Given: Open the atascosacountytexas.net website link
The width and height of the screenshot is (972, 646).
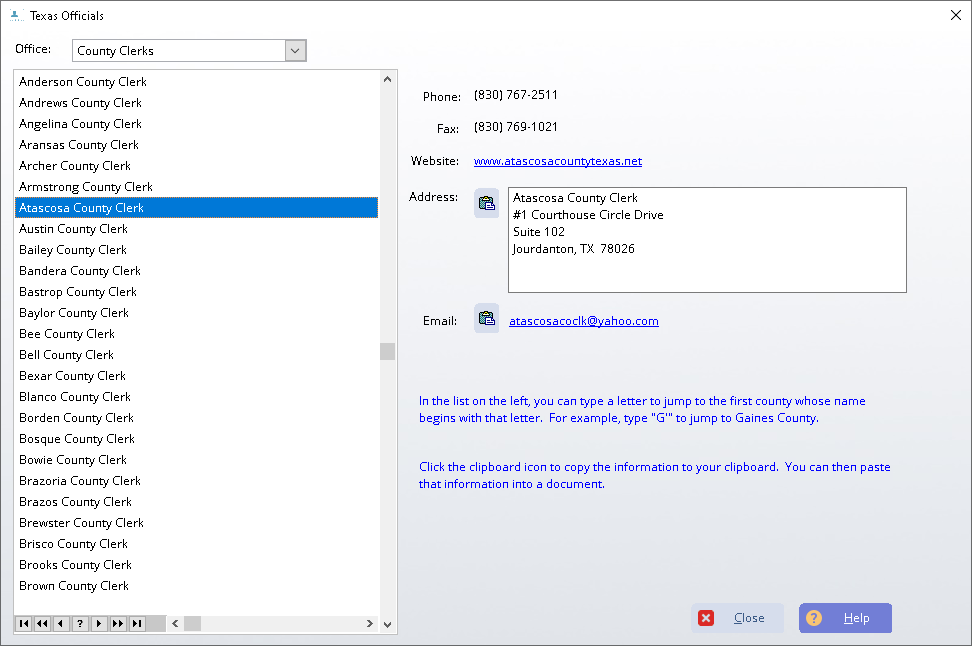Looking at the screenshot, I should tap(557, 161).
